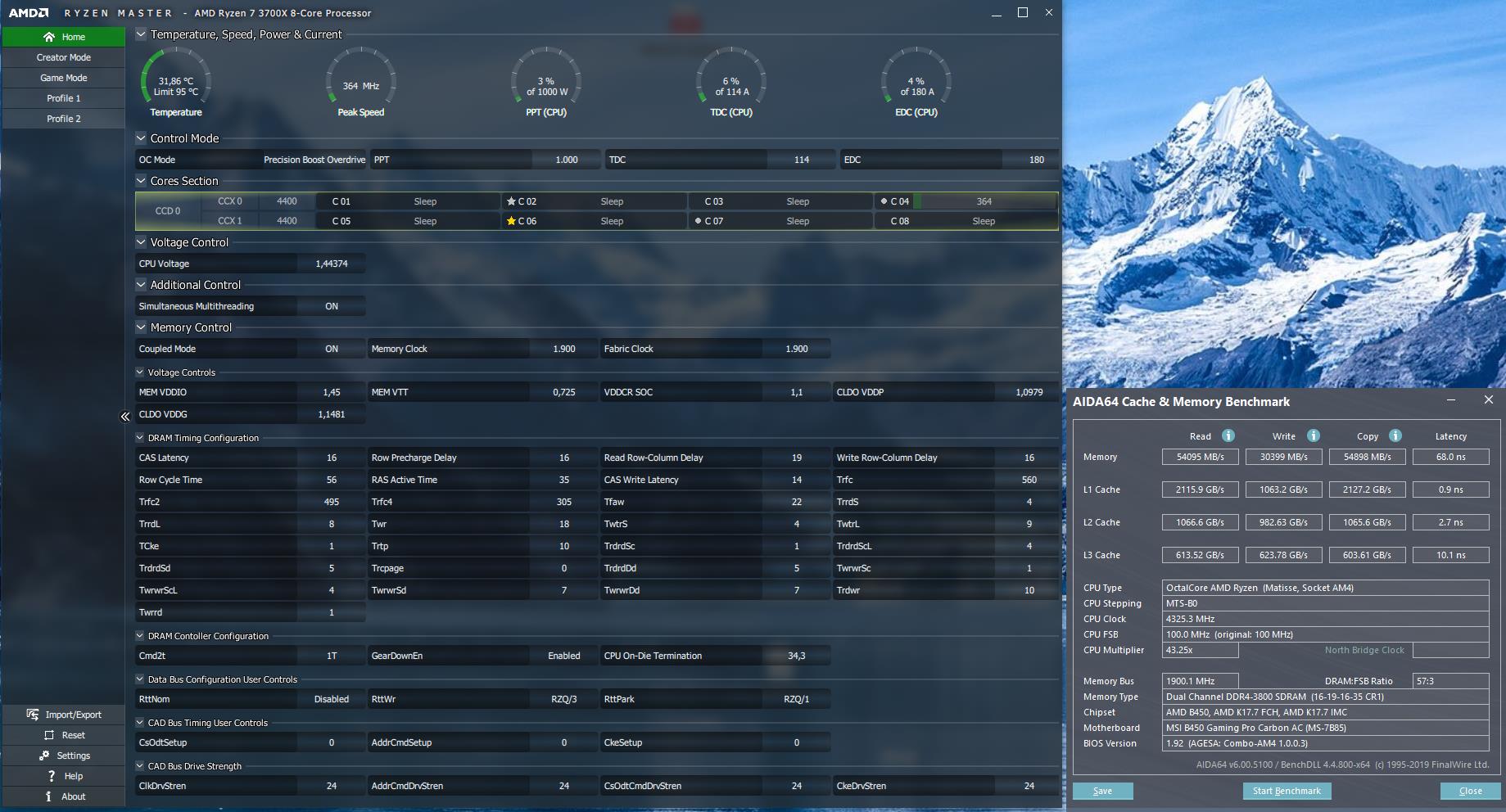1506x812 pixels.
Task: Click the CPU Voltage value "1,44374"
Action: coord(332,264)
